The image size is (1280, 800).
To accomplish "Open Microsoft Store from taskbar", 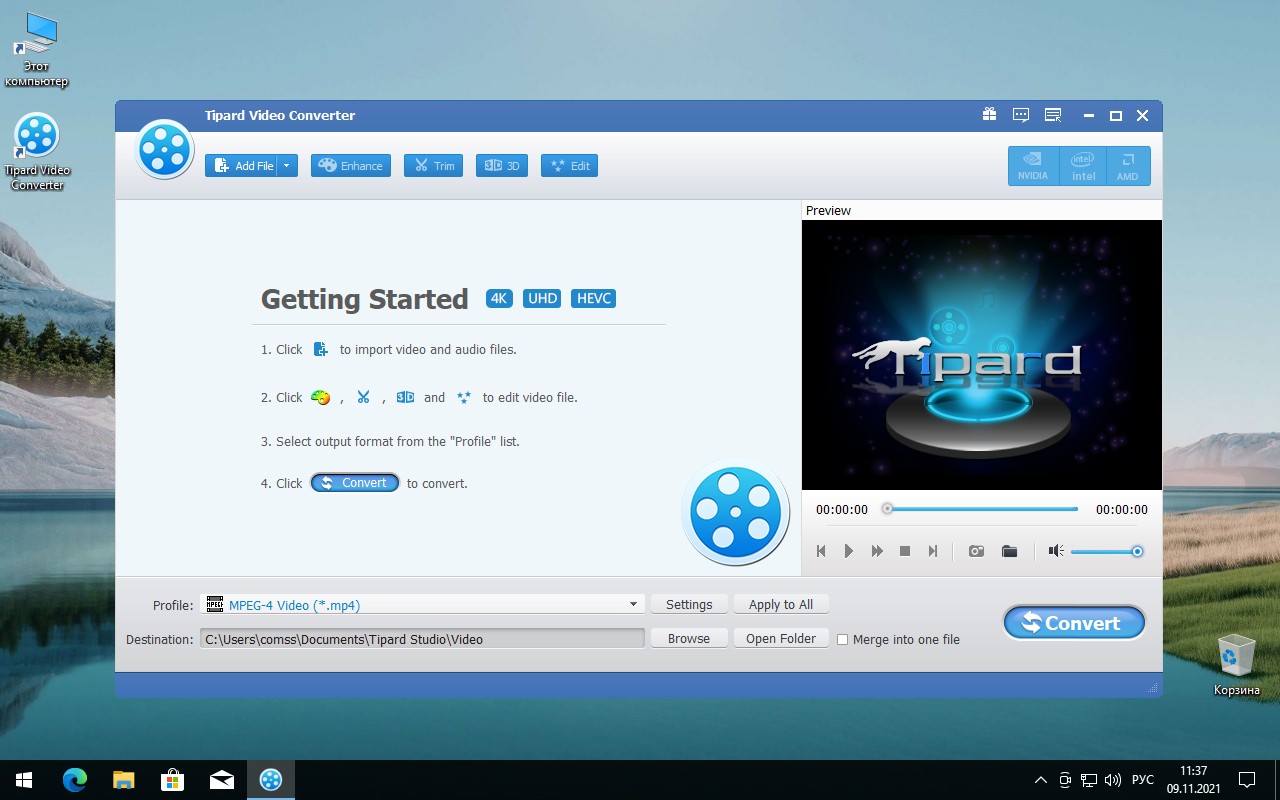I will coord(173,780).
